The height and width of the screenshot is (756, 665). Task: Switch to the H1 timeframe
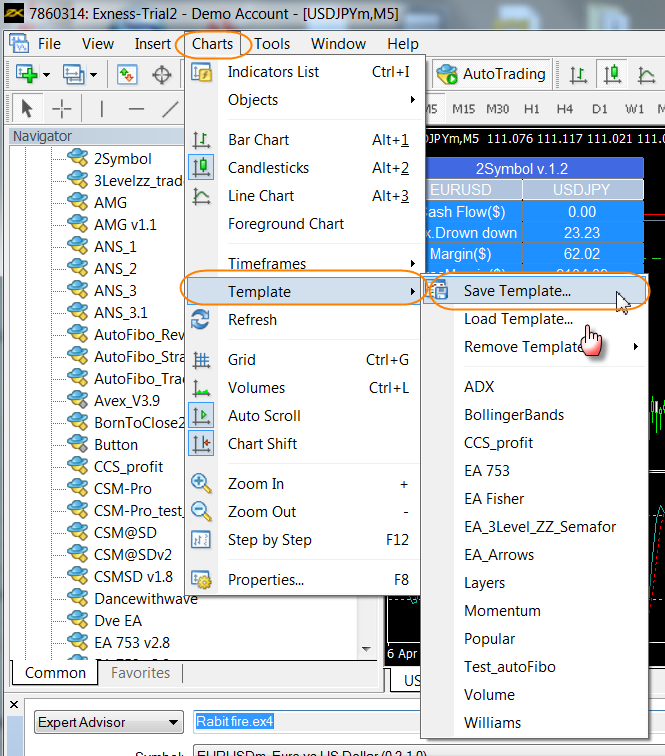531,108
